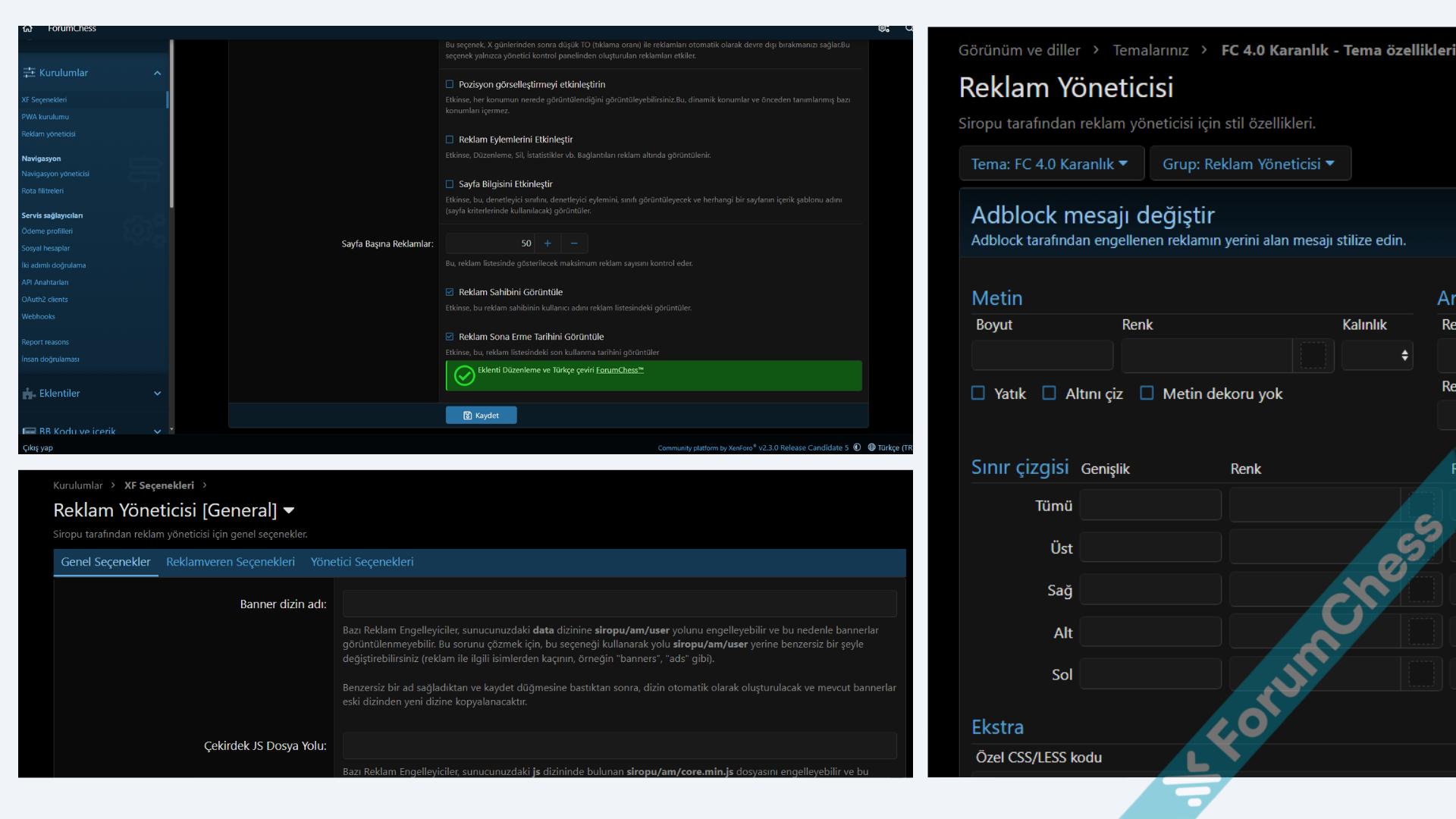This screenshot has width=1456, height=819.
Task: Click the Kurulumlar sliders icon
Action: coord(29,73)
